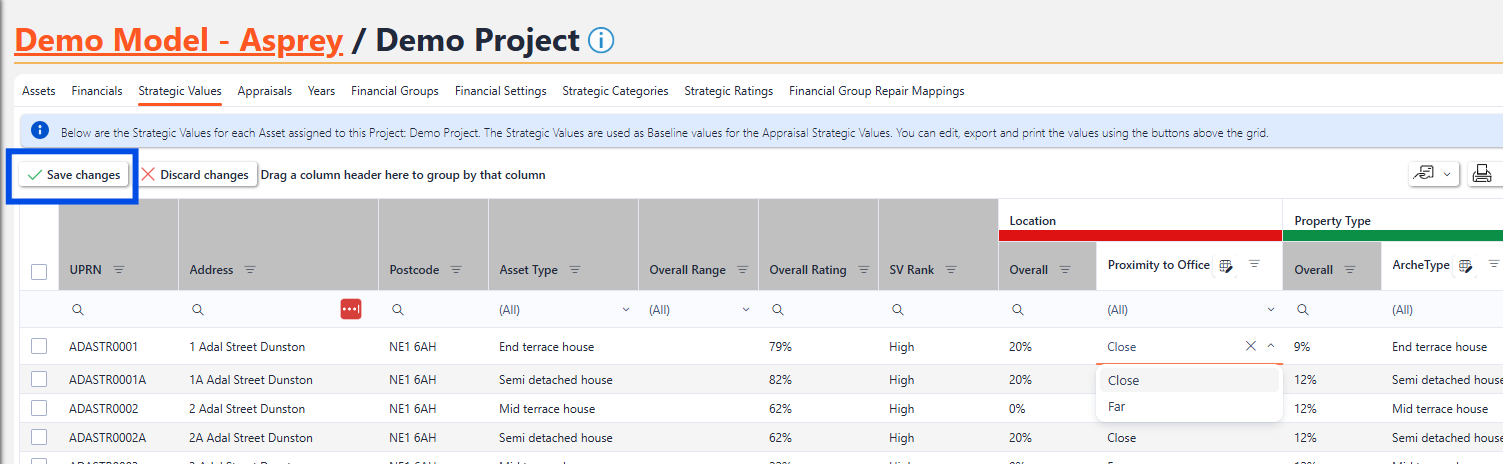Click the edit icon on Proximity to Office header
The height and width of the screenshot is (464, 1503).
pyautogui.click(x=1226, y=266)
